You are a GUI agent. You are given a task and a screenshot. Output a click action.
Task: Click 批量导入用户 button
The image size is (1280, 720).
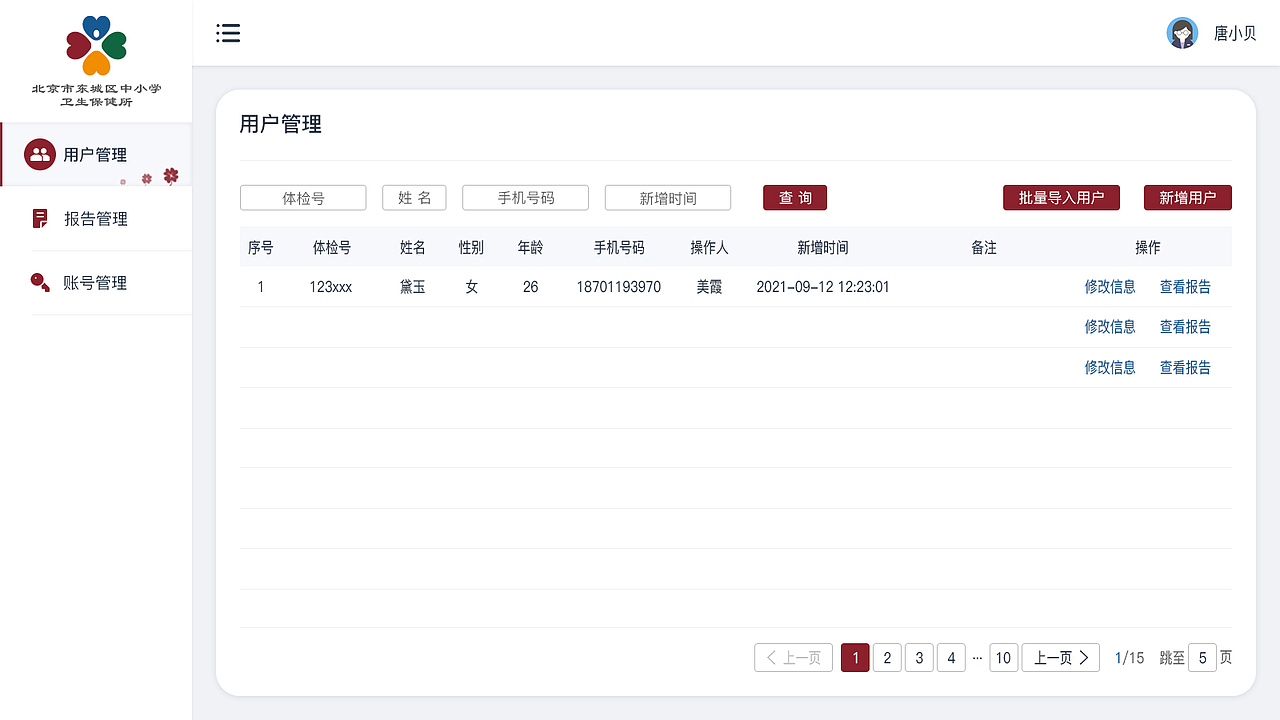[1061, 198]
